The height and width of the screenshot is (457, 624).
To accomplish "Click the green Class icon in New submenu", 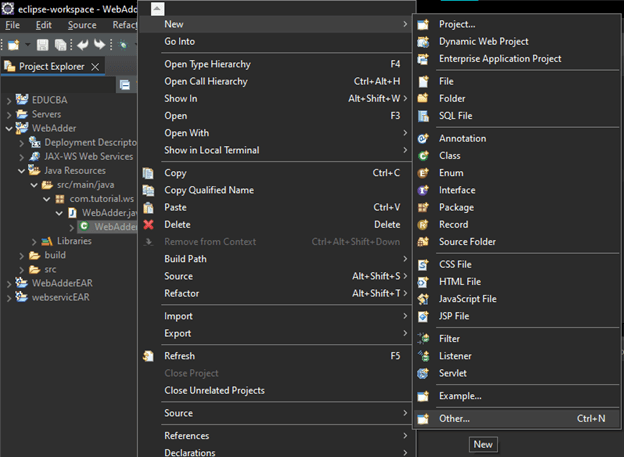I will [x=423, y=156].
